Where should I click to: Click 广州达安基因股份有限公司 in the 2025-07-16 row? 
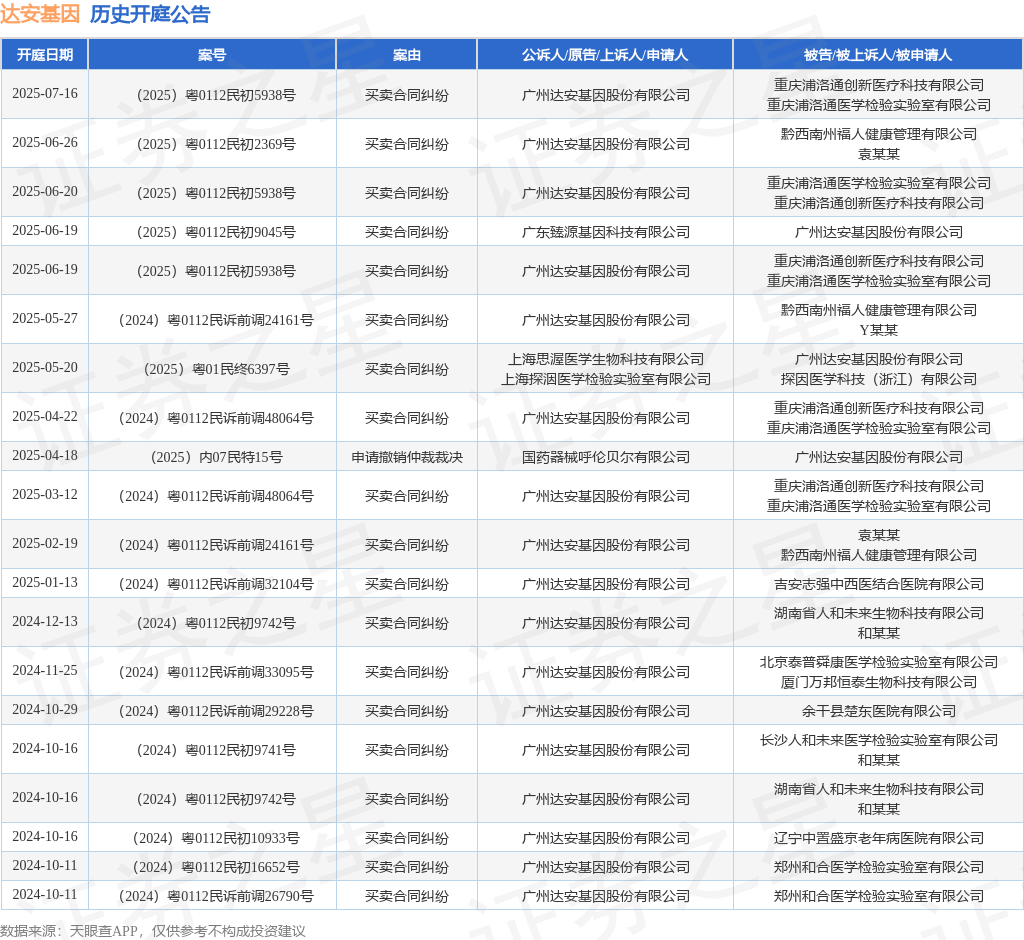[x=605, y=95]
